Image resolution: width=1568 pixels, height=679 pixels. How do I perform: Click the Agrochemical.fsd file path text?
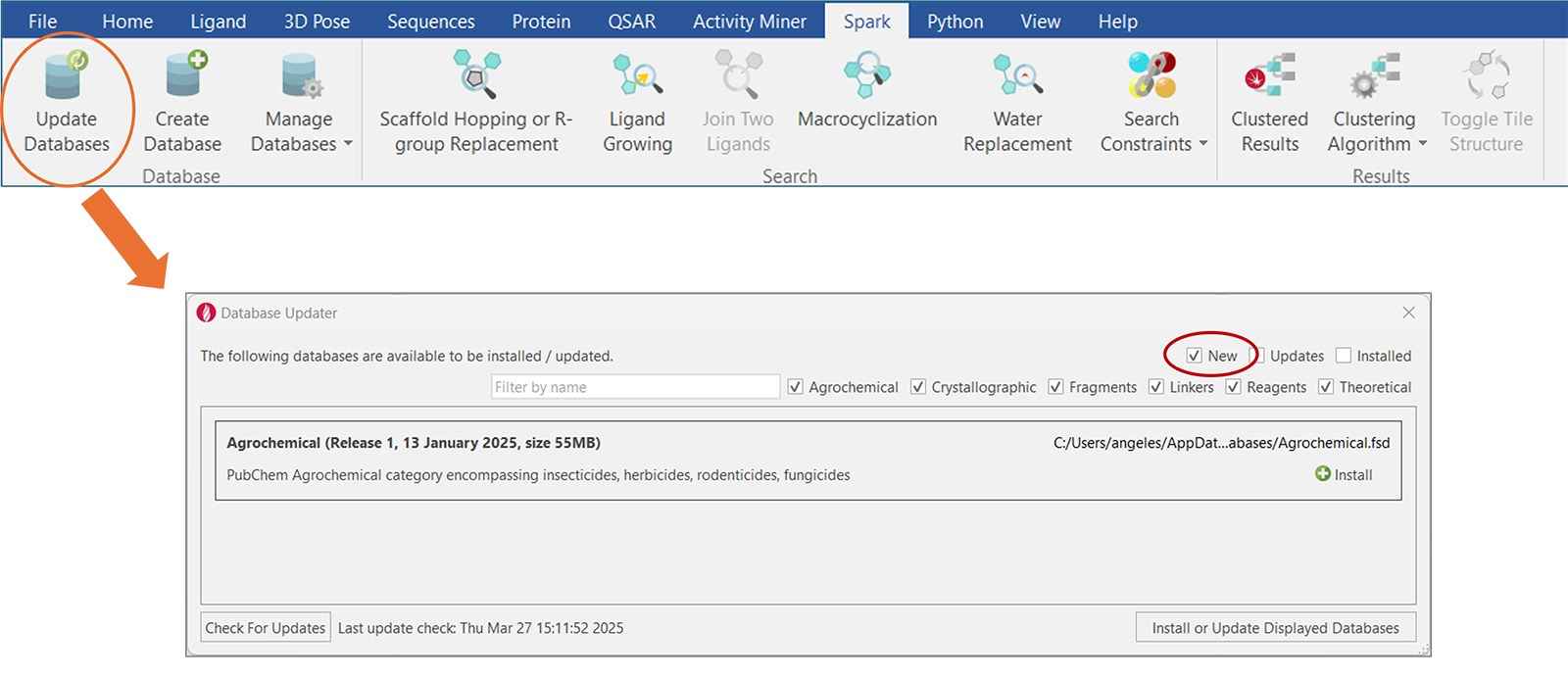(x=1222, y=443)
